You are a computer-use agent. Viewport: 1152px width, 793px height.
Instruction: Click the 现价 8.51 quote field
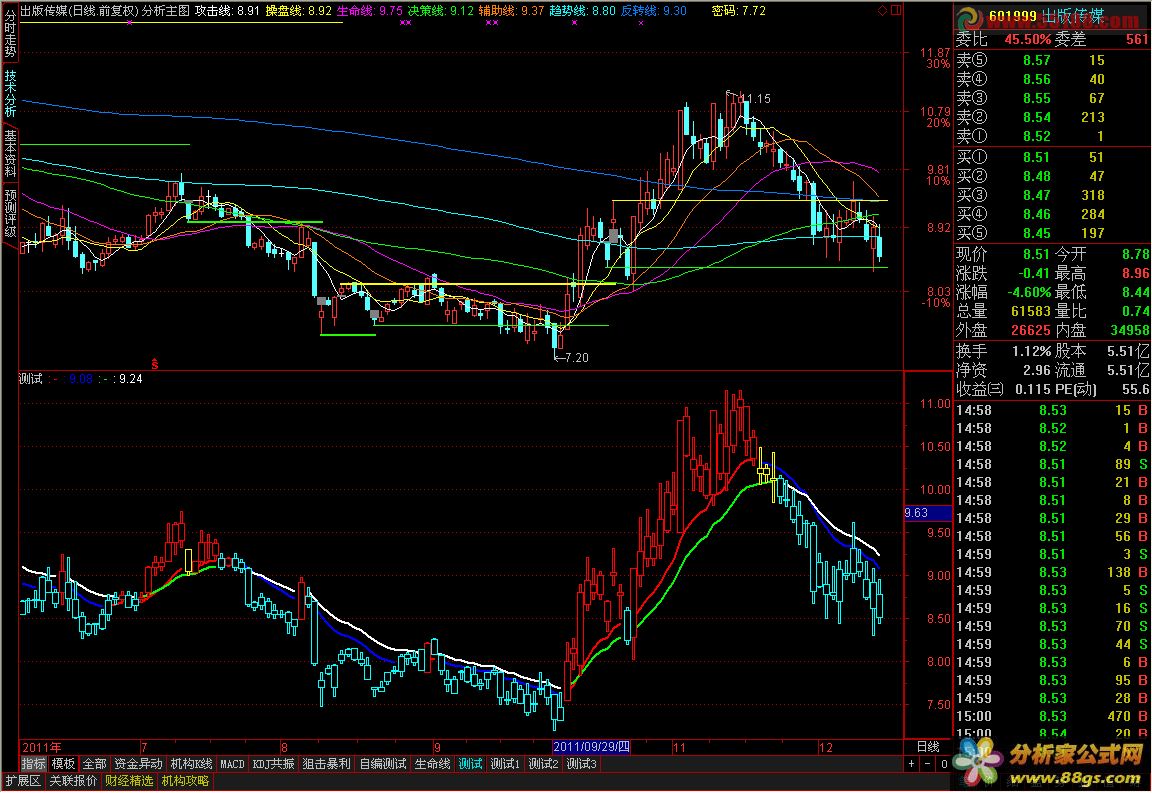(1004, 254)
